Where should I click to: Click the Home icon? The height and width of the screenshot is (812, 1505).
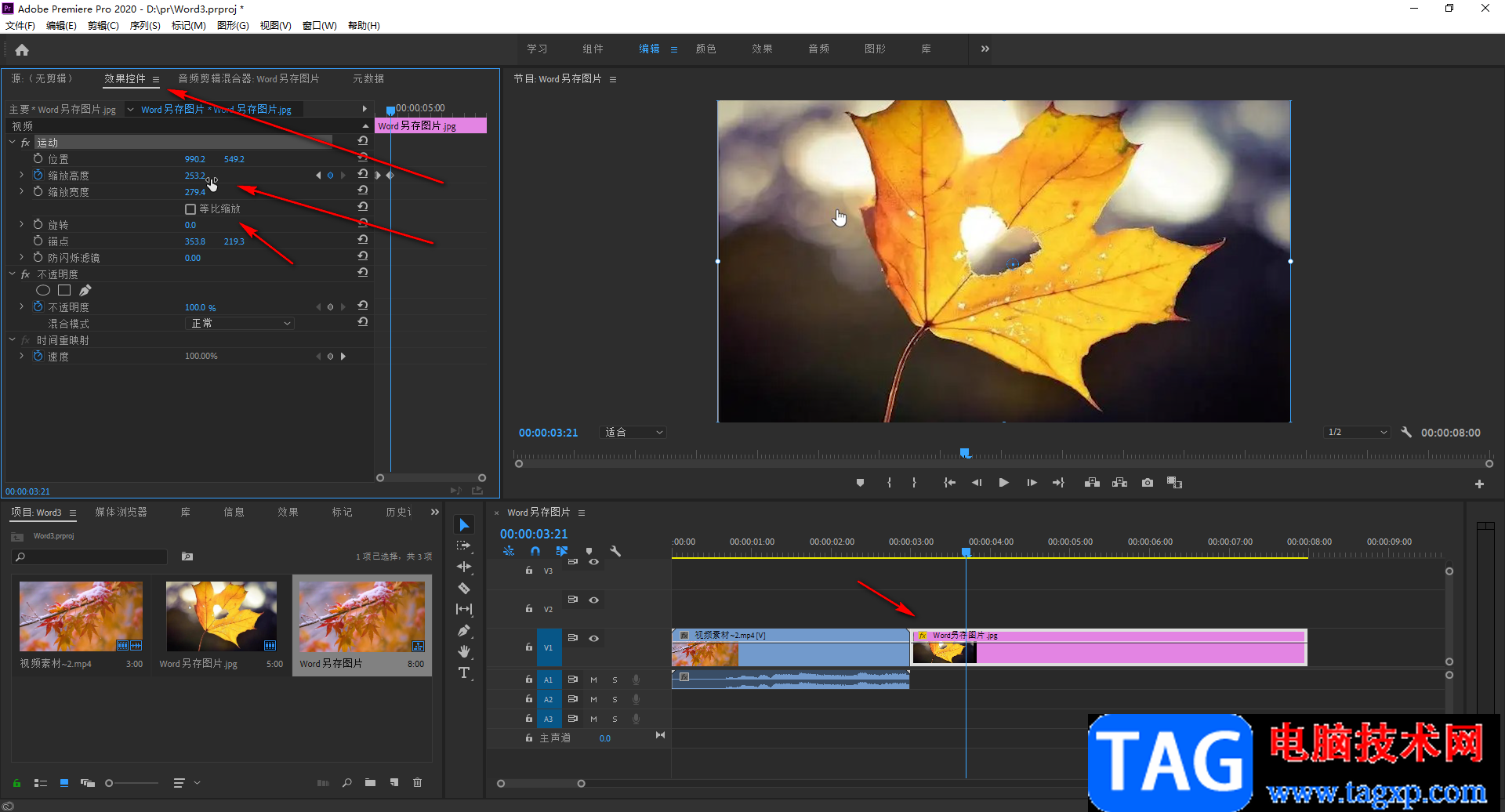click(x=22, y=50)
